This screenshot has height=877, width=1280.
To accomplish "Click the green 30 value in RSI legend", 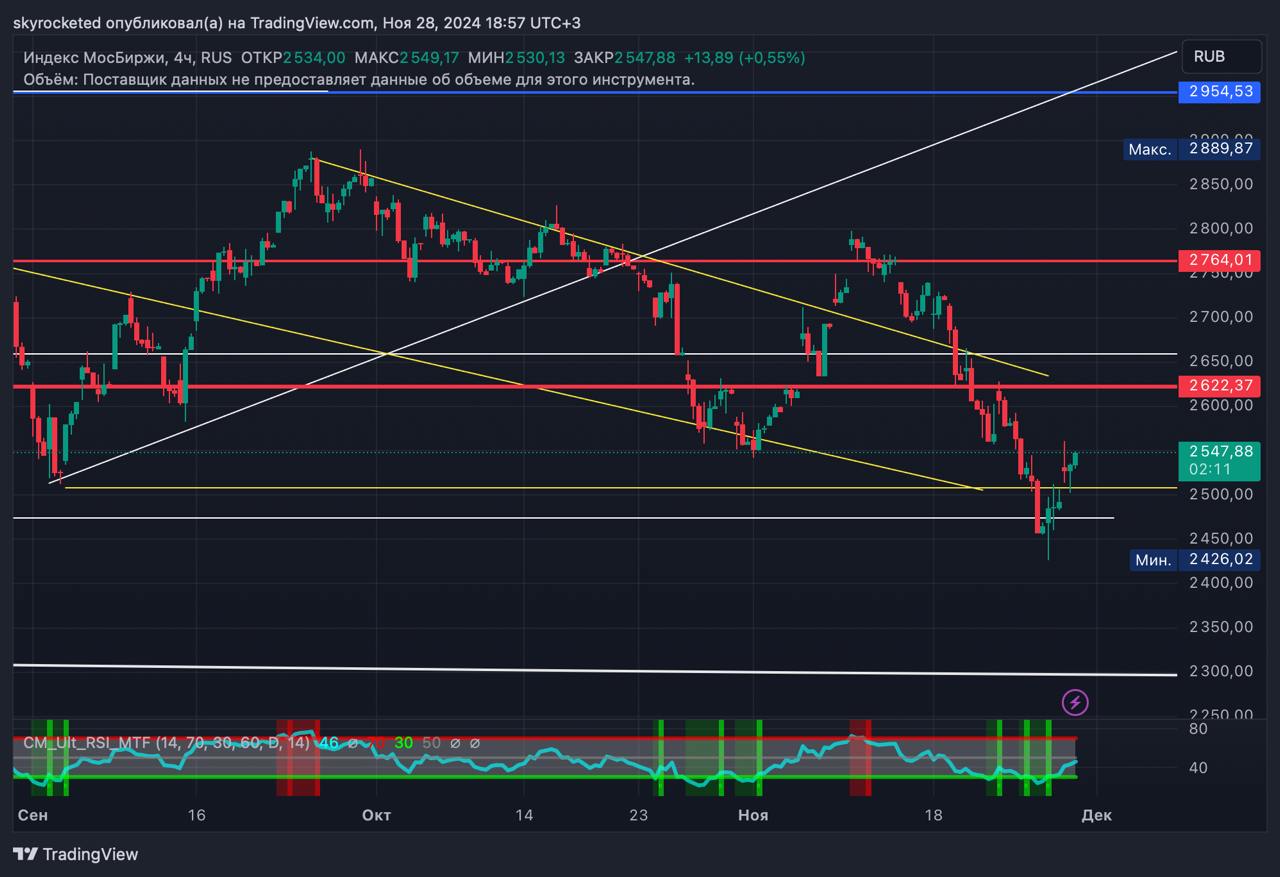I will tap(403, 743).
